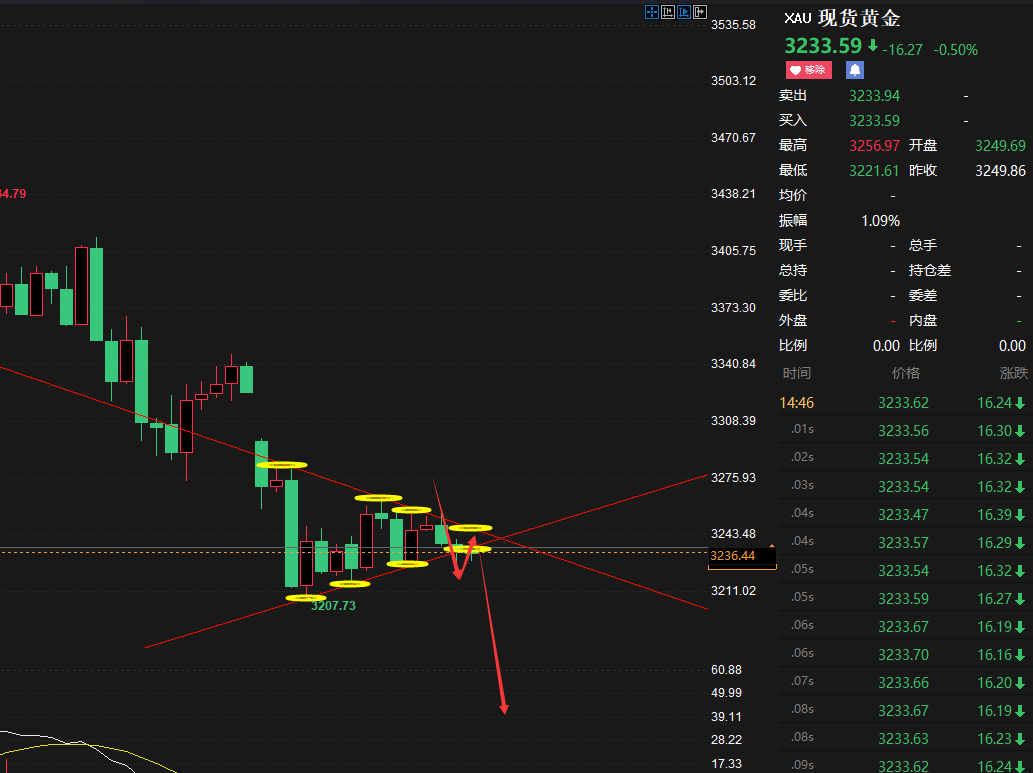
Task: Click the 3535.58 price axis label
Action: click(733, 25)
